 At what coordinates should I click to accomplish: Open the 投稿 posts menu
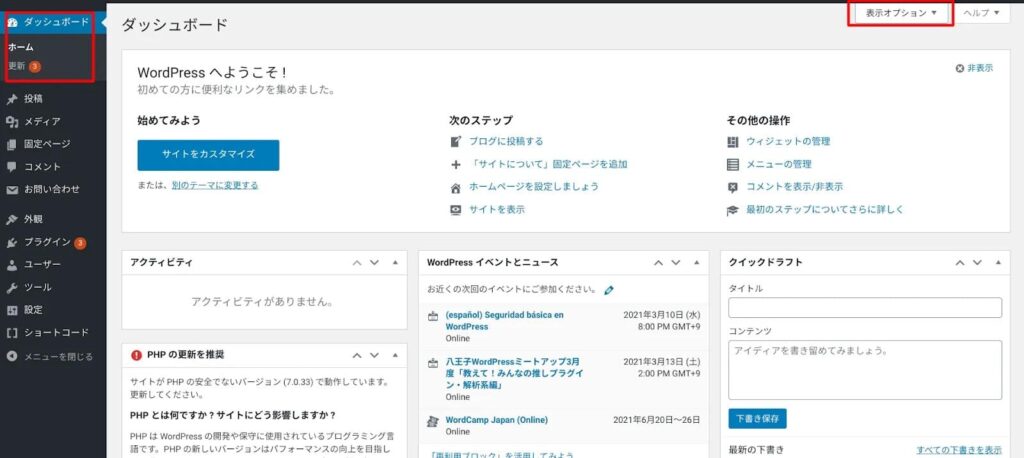tap(33, 99)
